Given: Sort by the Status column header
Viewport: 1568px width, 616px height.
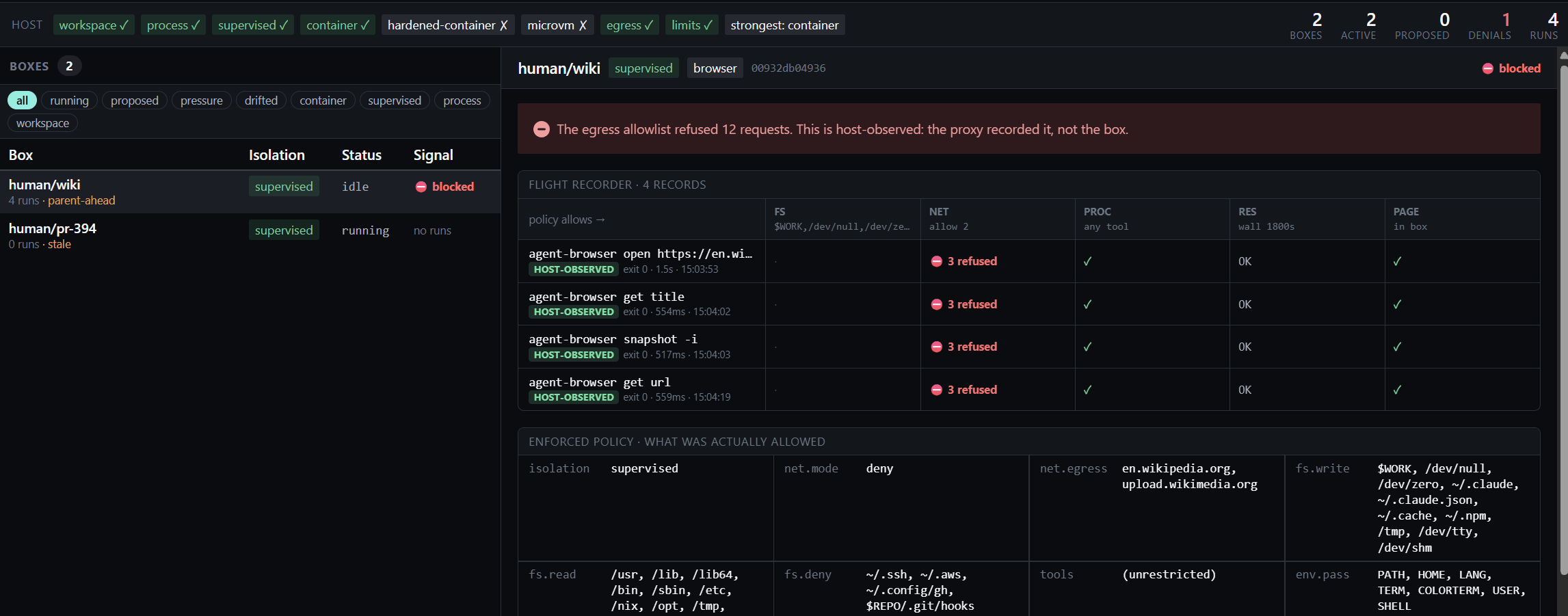Looking at the screenshot, I should 362,155.
